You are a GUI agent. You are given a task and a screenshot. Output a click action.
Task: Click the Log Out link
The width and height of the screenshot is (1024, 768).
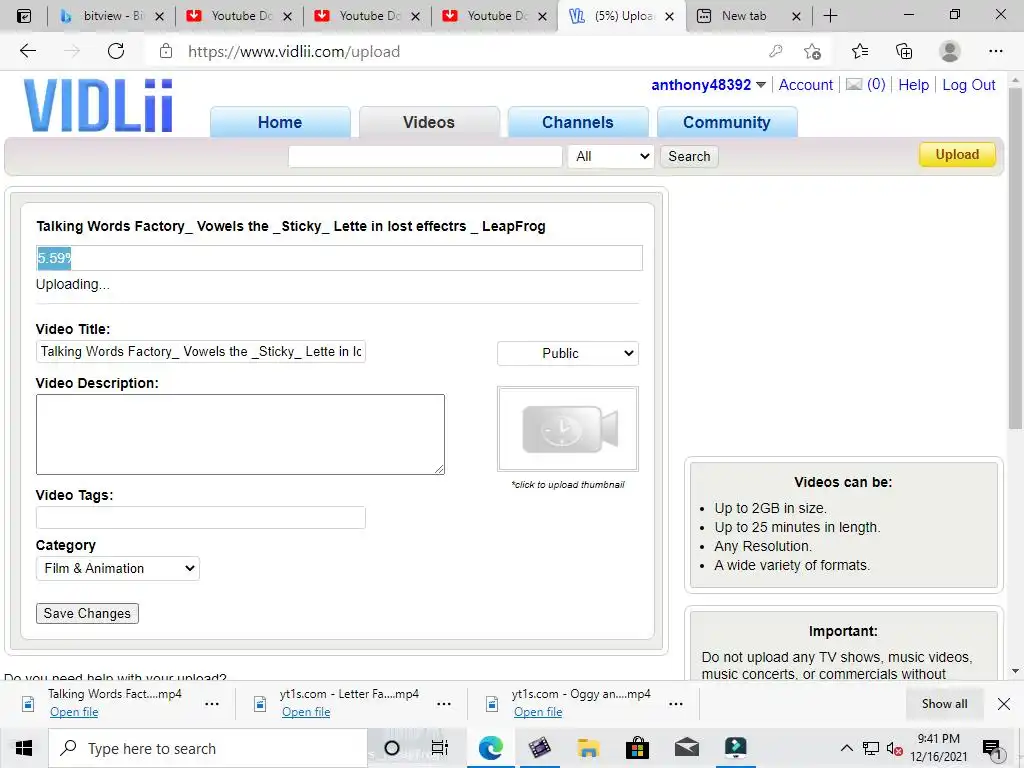[x=968, y=85]
